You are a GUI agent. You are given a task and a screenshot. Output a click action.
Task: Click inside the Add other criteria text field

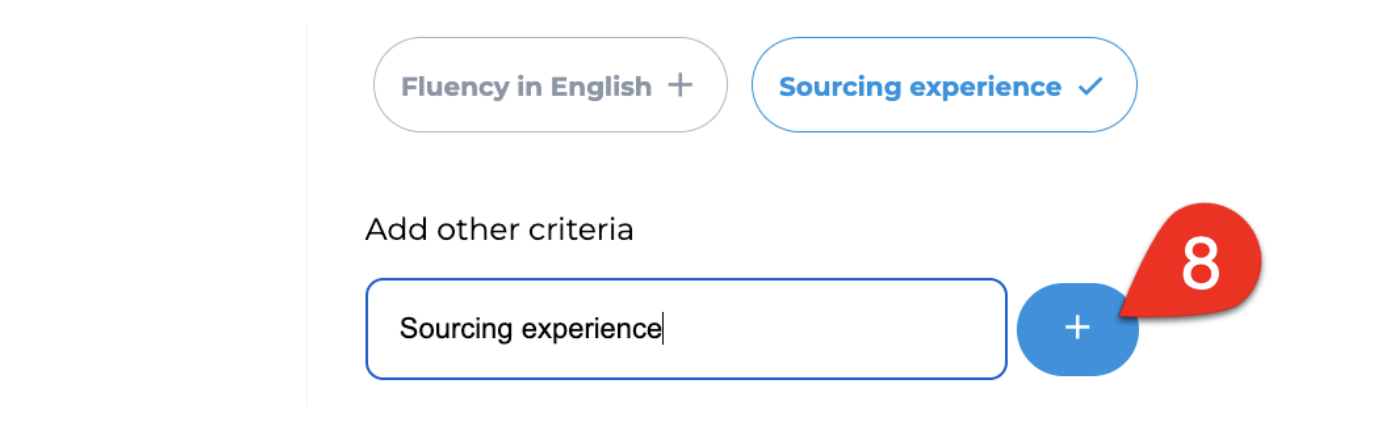[686, 329]
